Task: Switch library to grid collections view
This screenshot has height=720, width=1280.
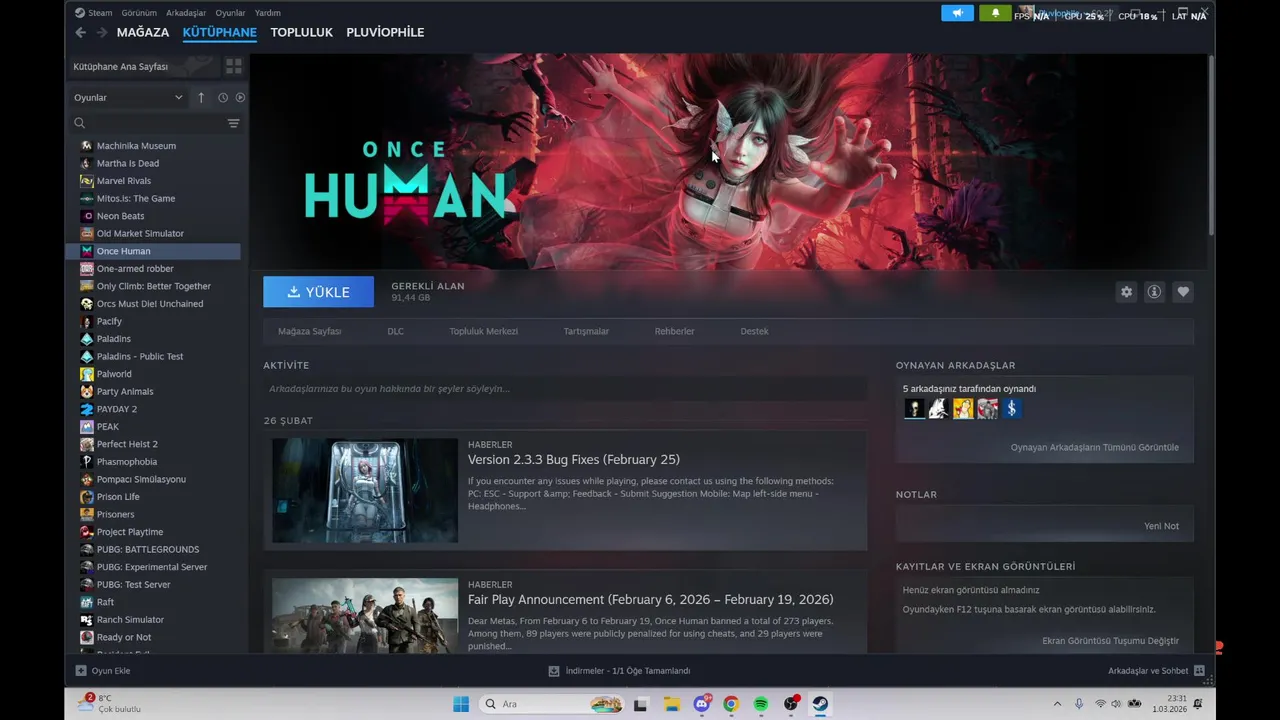Action: click(x=234, y=66)
